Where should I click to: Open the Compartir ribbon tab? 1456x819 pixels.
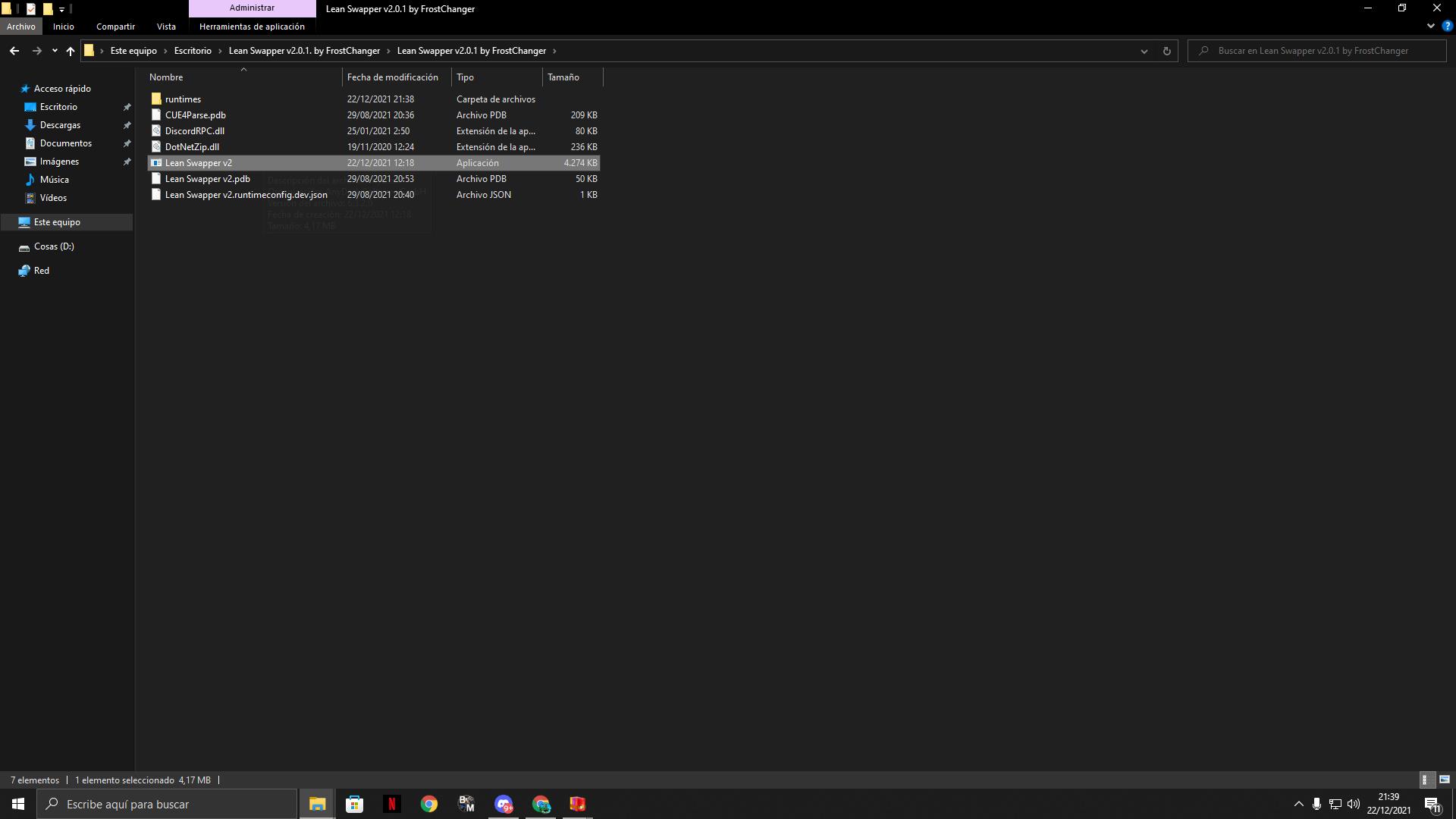pos(115,27)
